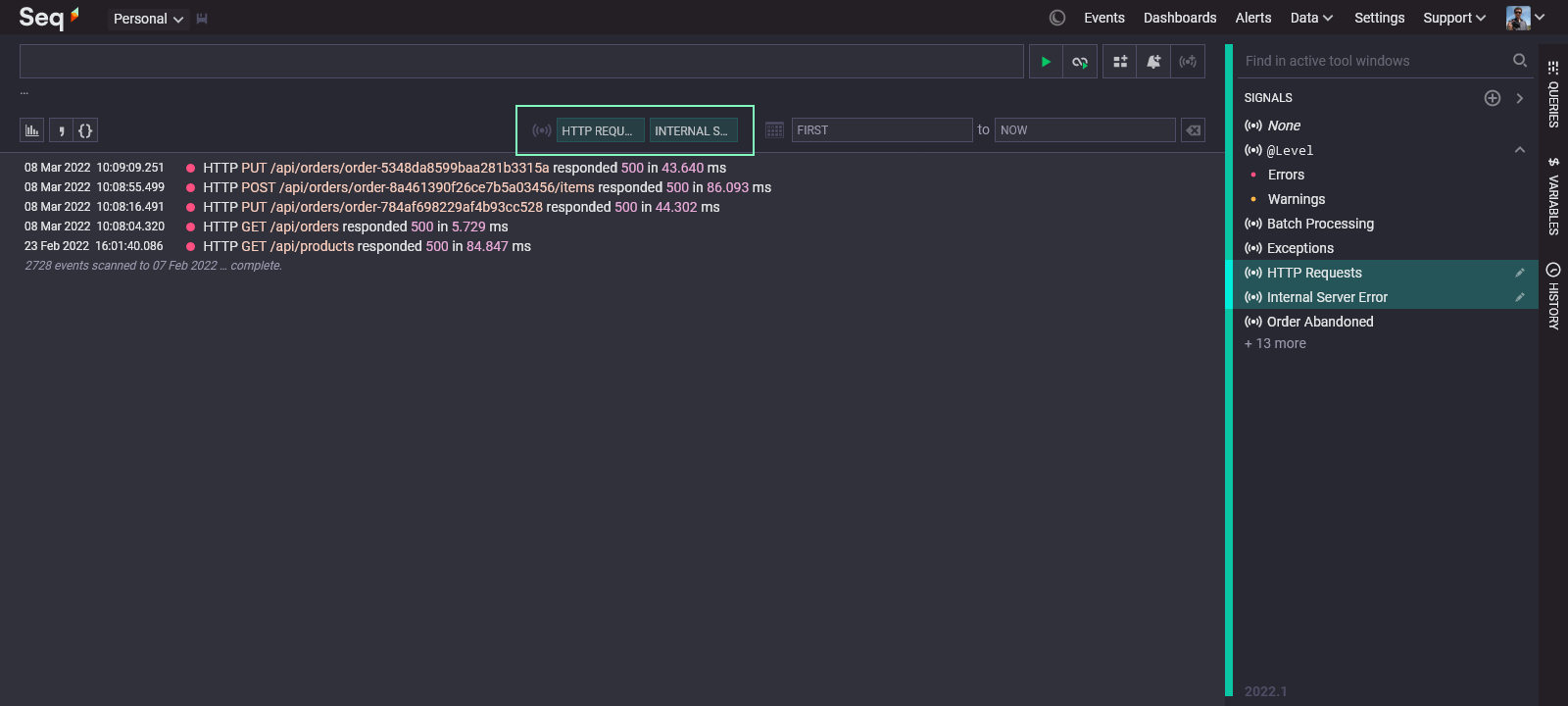This screenshot has height=706, width=1568.
Task: Open the Queries side panel
Action: click(x=1553, y=94)
